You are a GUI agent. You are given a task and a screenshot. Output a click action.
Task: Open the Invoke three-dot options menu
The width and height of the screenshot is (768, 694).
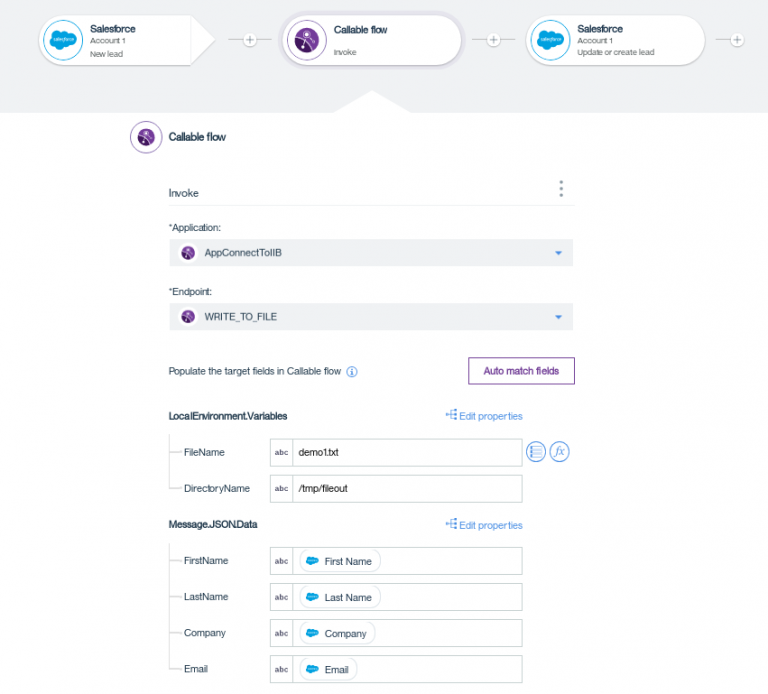click(x=561, y=189)
